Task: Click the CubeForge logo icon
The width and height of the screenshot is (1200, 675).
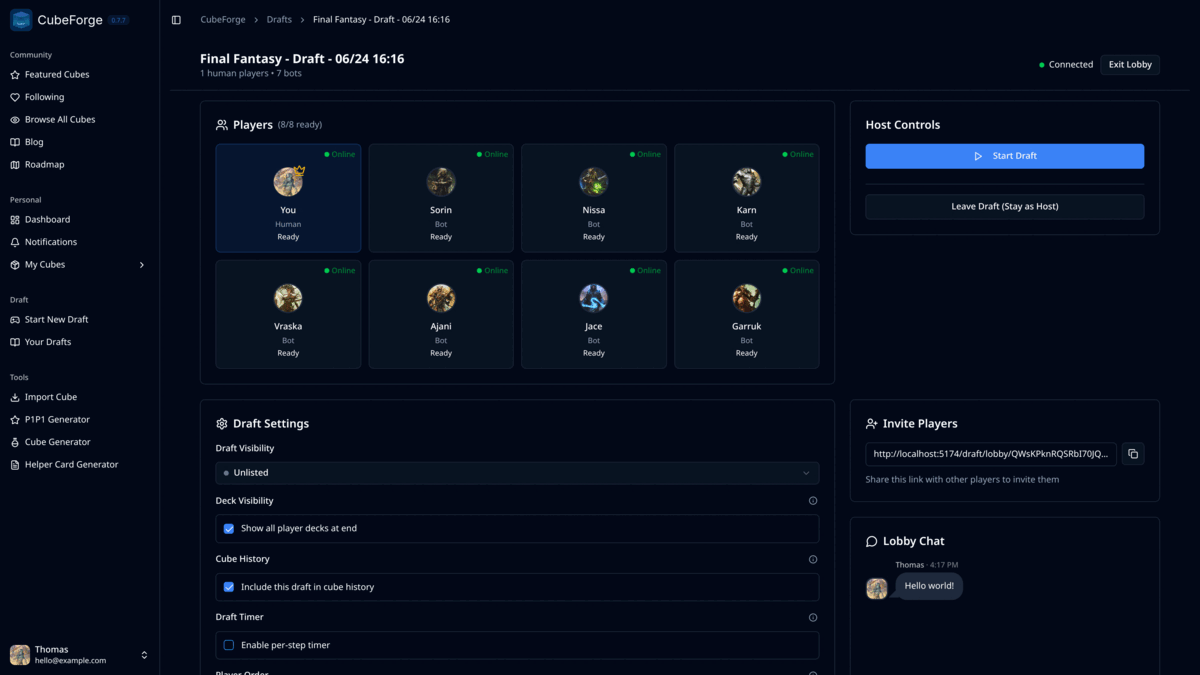Action: click(x=21, y=20)
